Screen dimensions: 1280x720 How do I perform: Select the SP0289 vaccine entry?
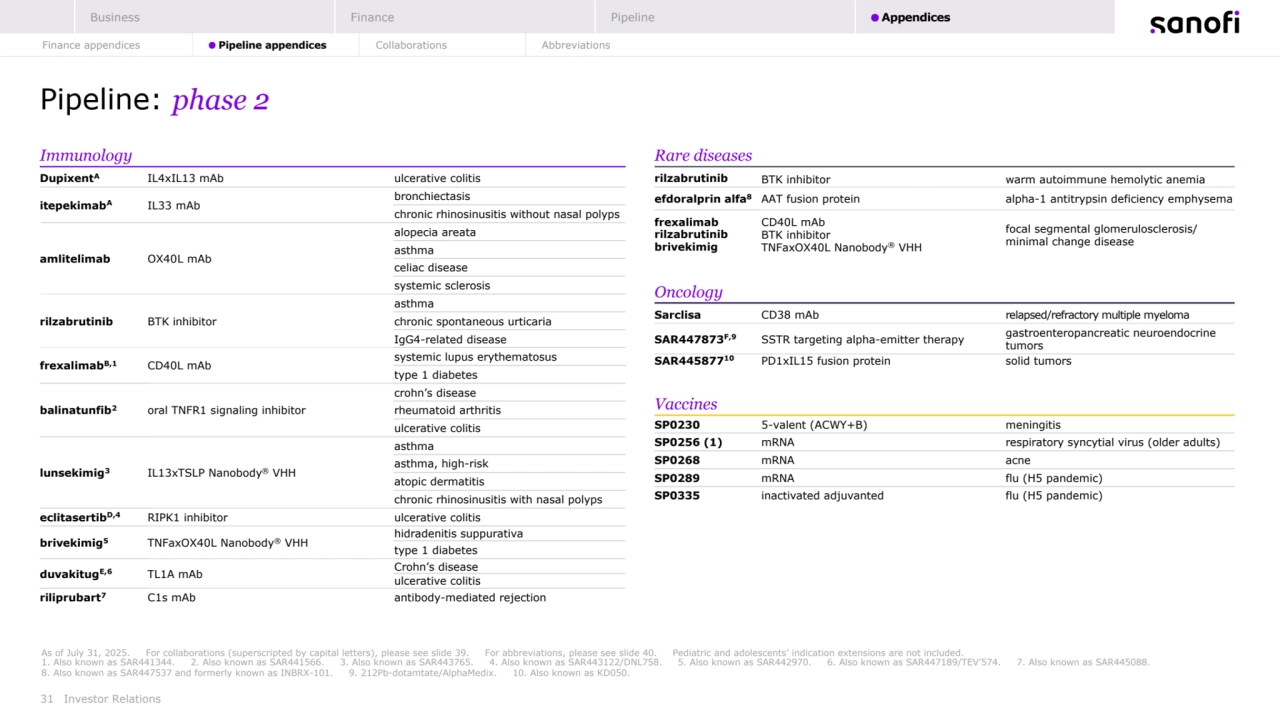[x=677, y=478]
